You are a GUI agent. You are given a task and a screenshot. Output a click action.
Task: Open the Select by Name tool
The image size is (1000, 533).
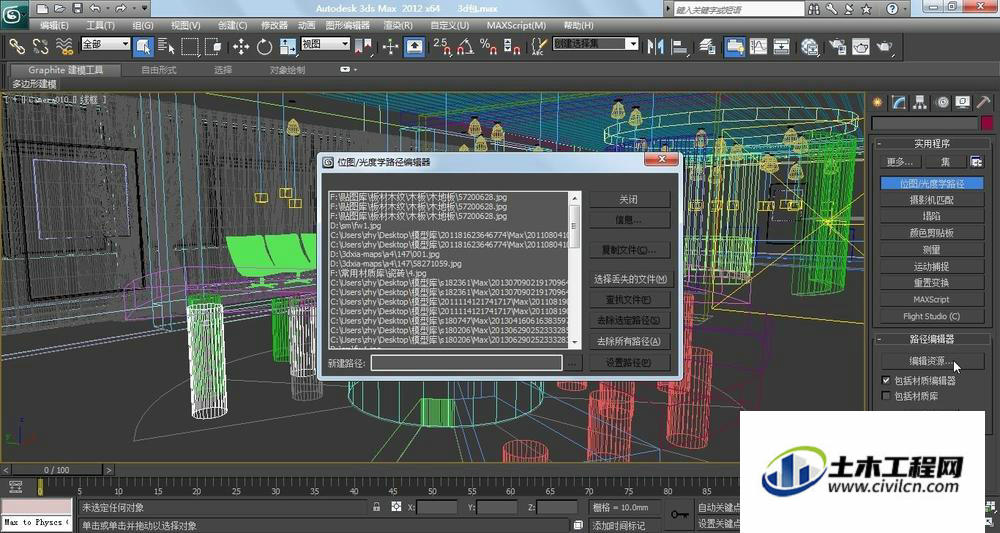[x=166, y=47]
